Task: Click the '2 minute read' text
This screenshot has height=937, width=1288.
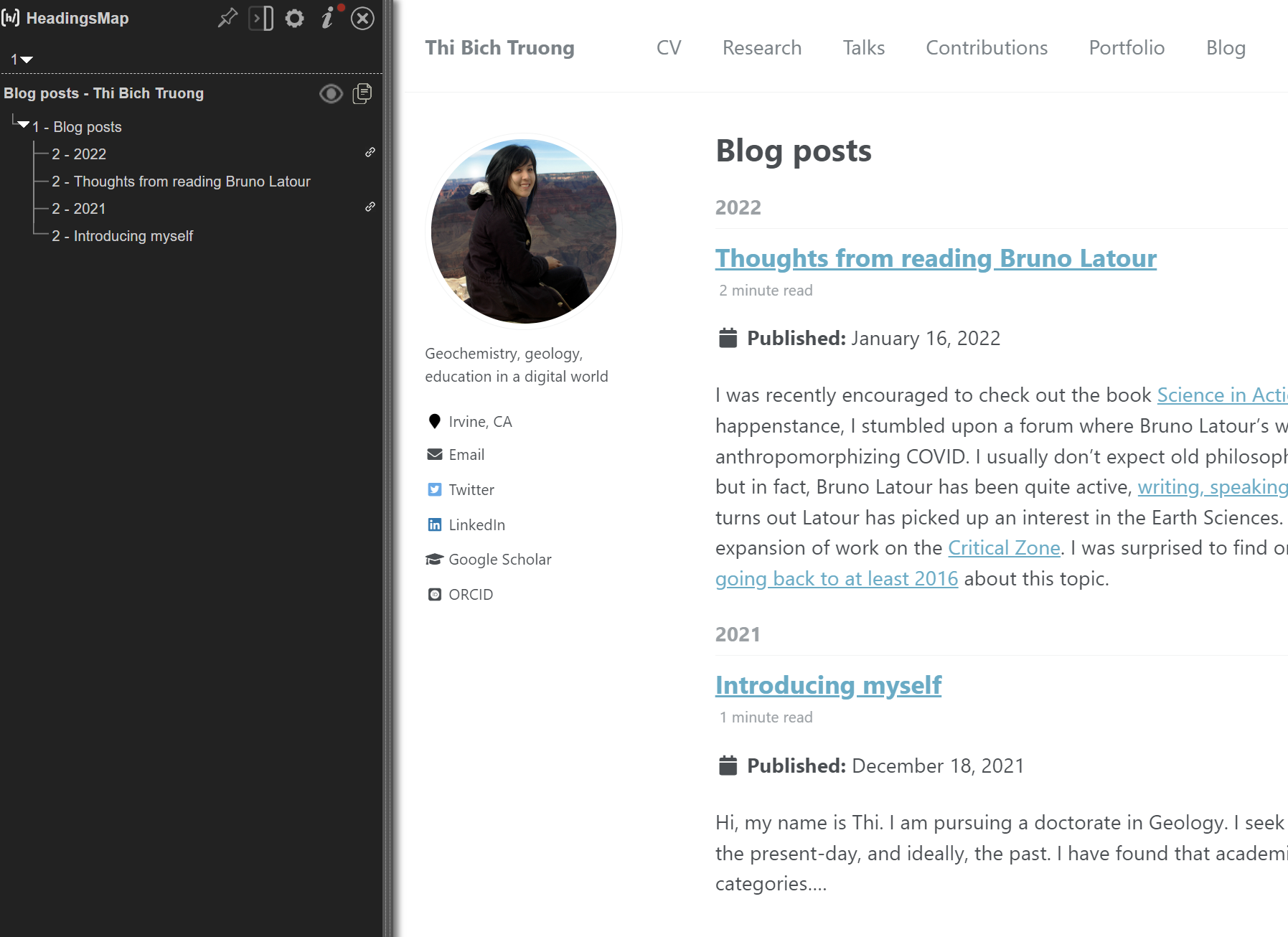Action: coord(766,291)
